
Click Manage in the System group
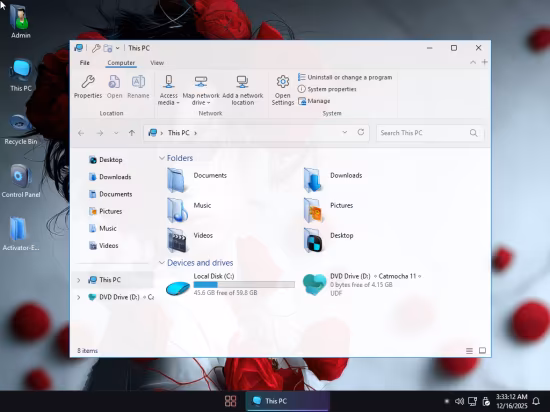(314, 101)
